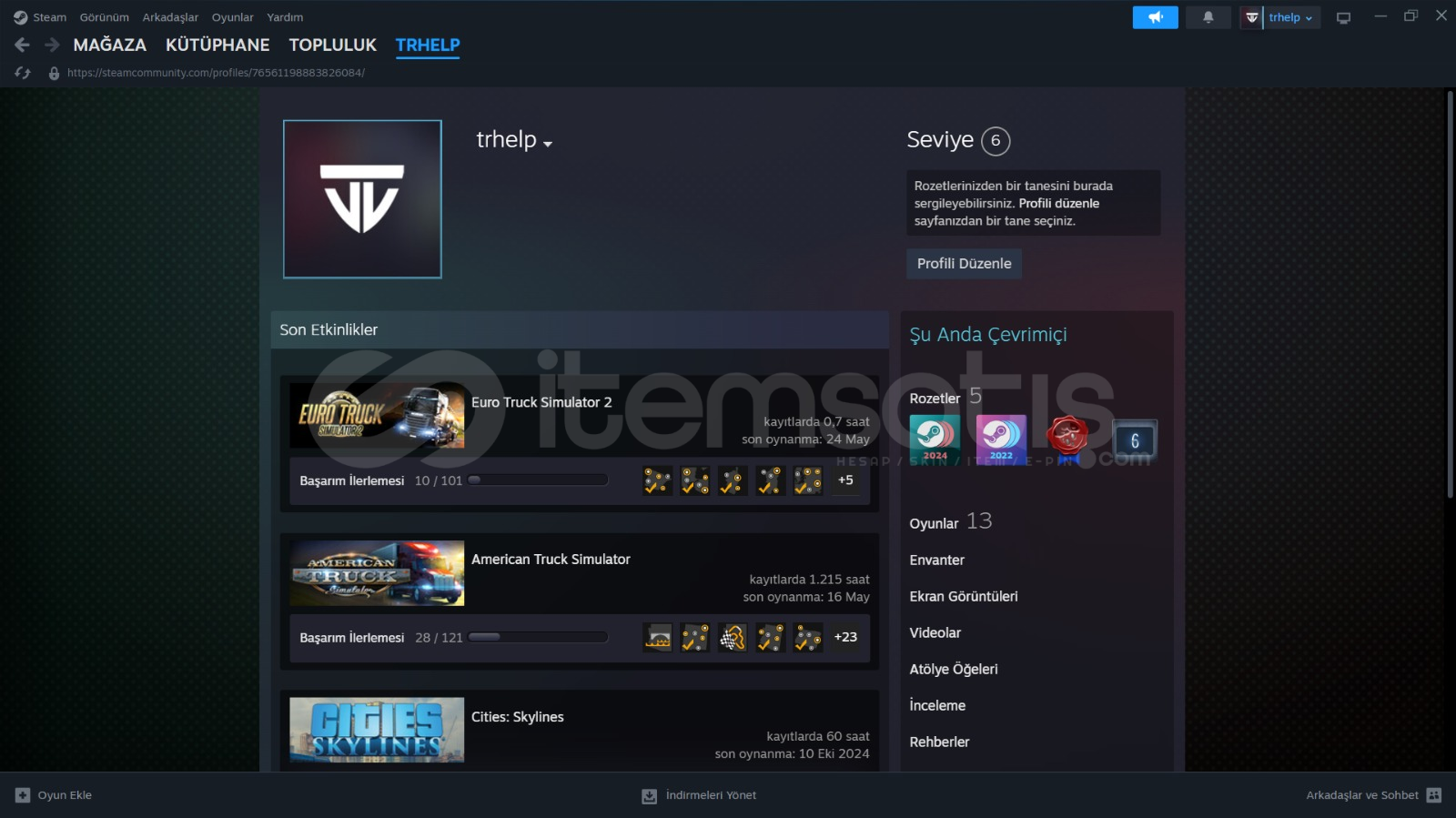Switch to the TOPLULUK tab
This screenshot has height=818, width=1456.
[333, 45]
